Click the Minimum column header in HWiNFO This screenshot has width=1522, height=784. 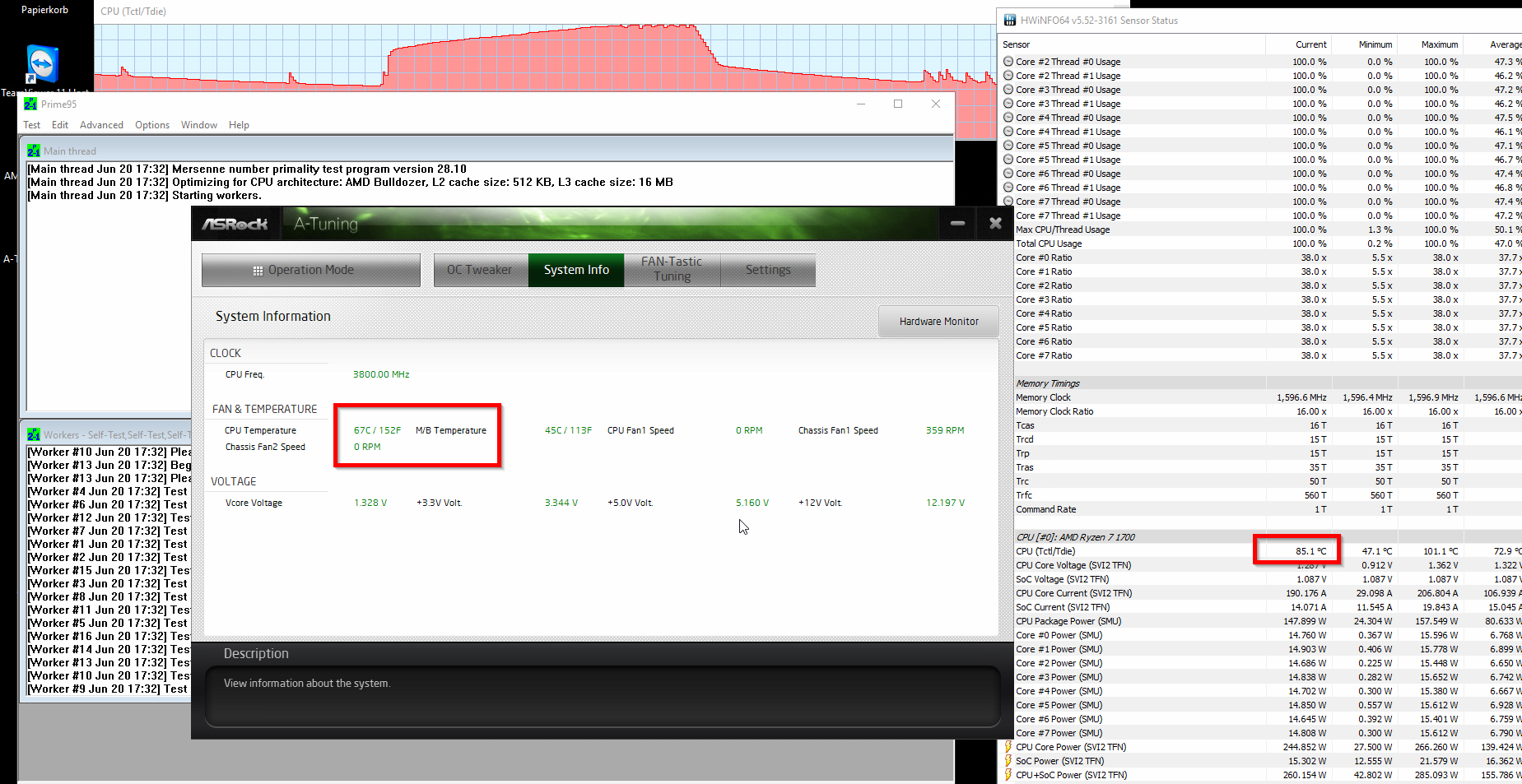pyautogui.click(x=1375, y=44)
